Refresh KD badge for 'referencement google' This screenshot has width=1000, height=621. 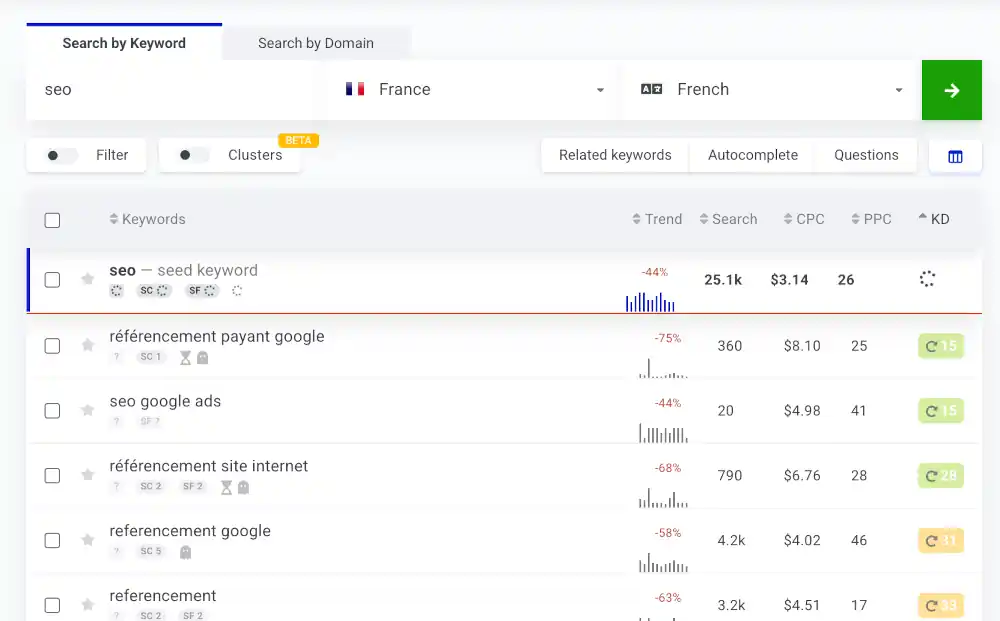941,541
